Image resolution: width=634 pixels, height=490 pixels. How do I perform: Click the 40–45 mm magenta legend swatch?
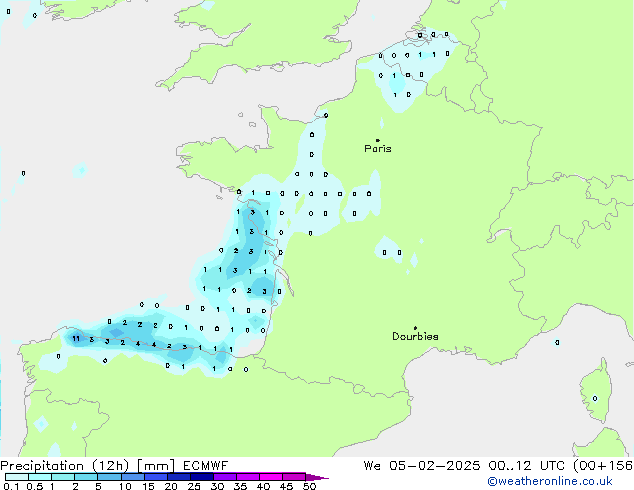pyautogui.click(x=271, y=477)
